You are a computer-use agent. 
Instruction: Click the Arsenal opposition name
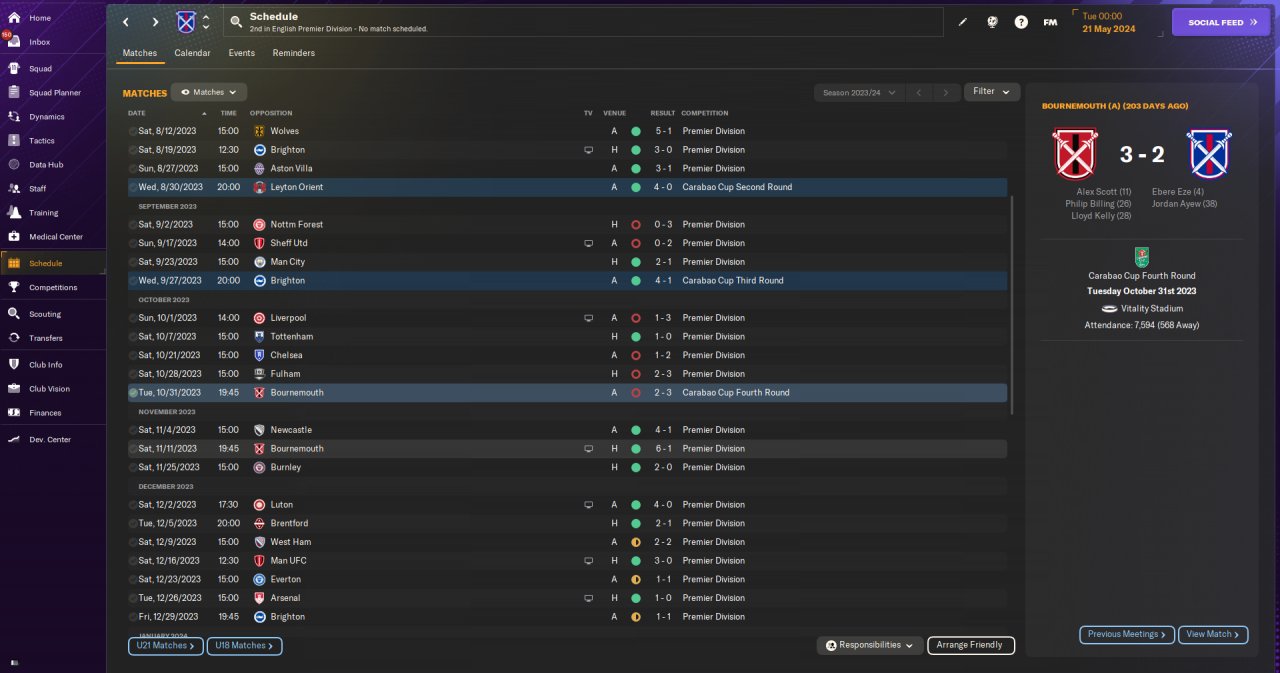click(284, 598)
